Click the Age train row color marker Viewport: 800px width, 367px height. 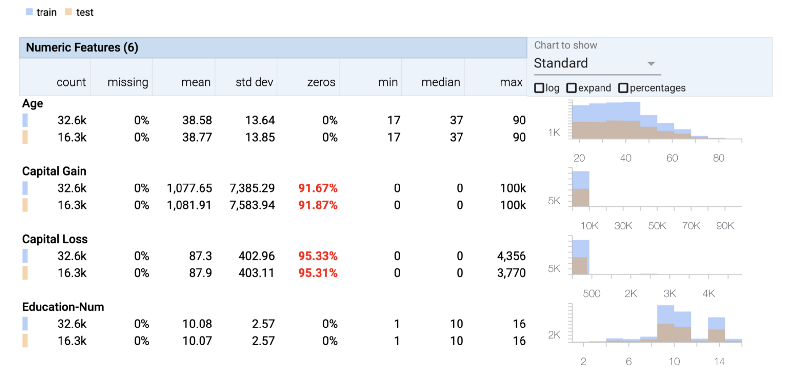click(x=25, y=120)
